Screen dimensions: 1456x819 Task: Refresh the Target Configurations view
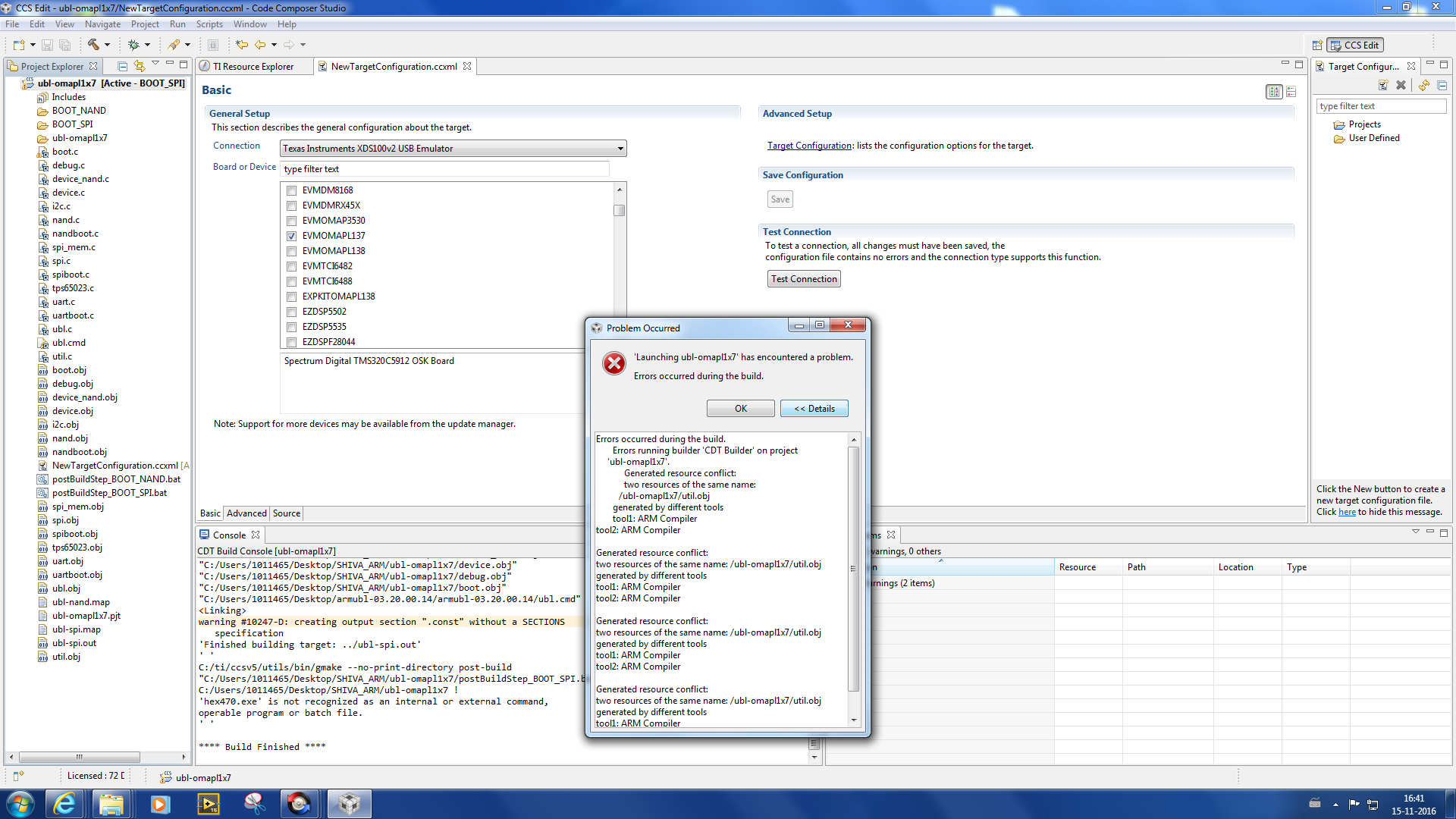click(x=1424, y=85)
